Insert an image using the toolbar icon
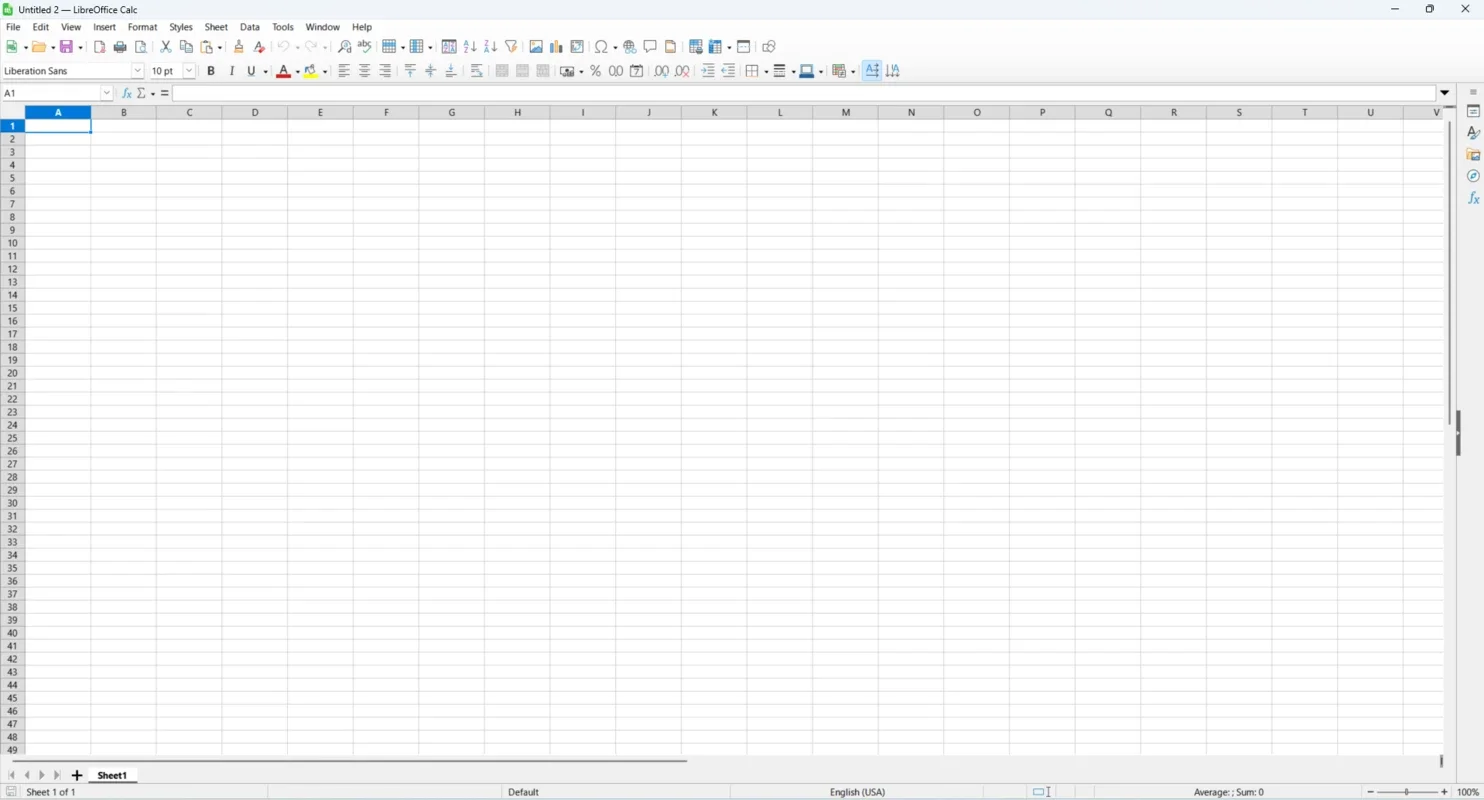Viewport: 1484px width, 800px height. 536,46
